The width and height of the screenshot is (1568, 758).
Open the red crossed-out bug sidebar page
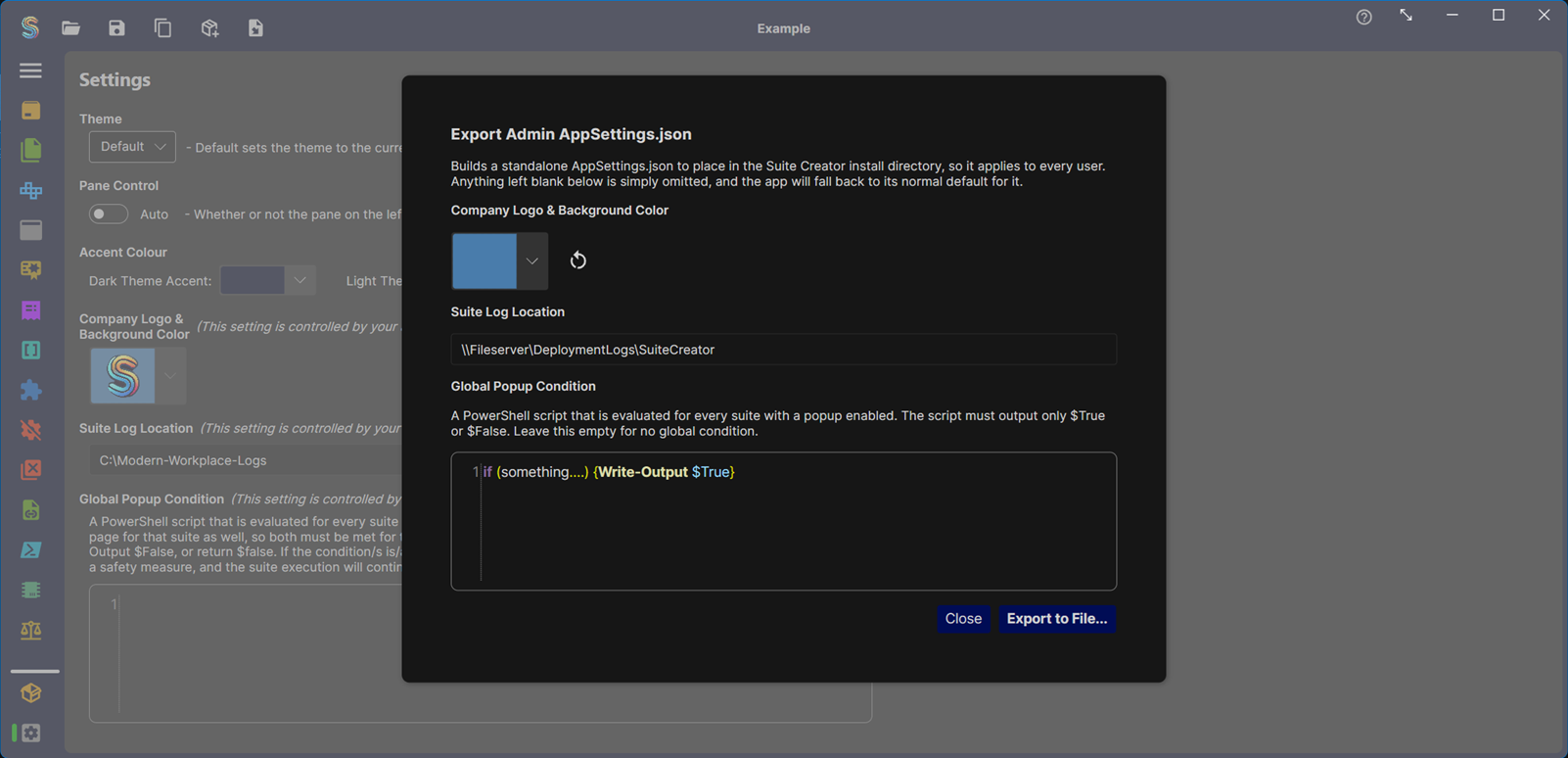coord(30,430)
